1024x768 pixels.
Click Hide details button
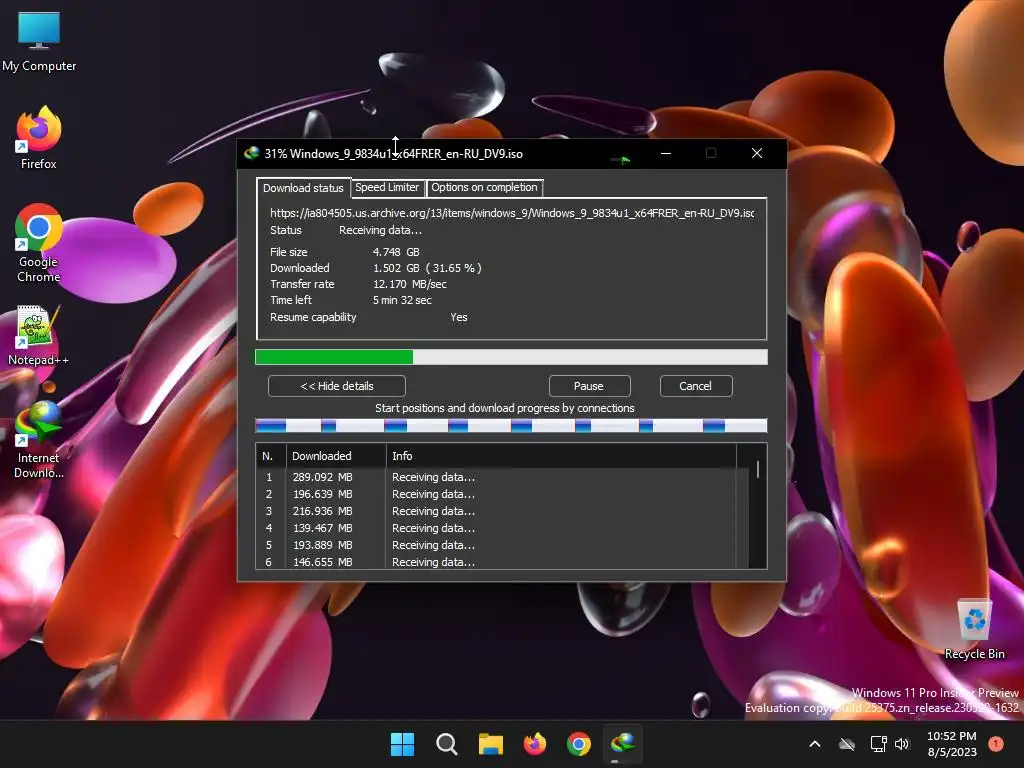click(337, 386)
